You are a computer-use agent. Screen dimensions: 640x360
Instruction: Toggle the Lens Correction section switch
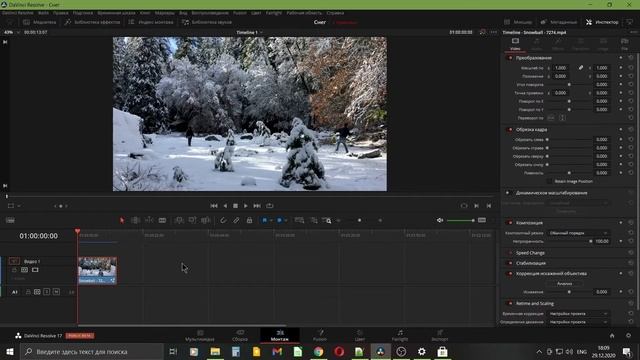click(x=510, y=273)
